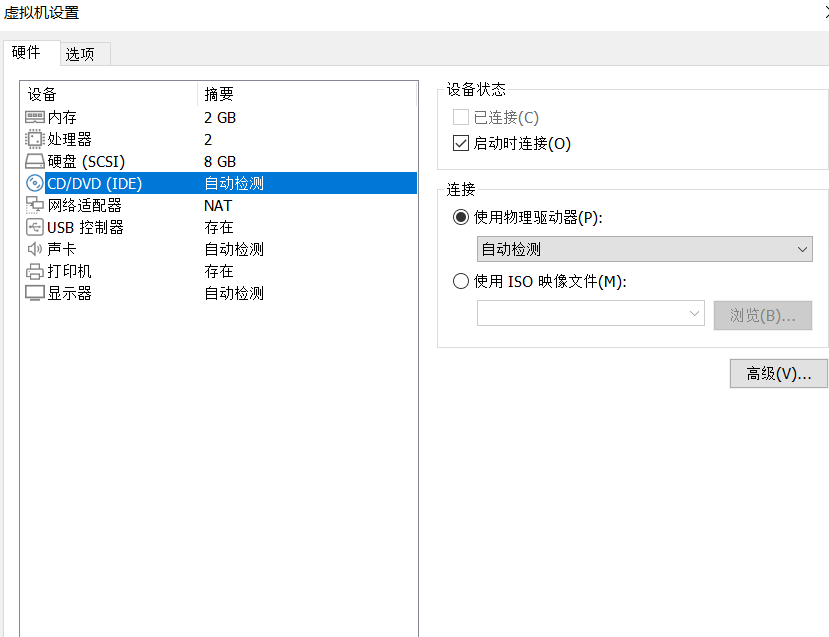
Task: Click the 浏览(B) browse button
Action: (x=762, y=313)
